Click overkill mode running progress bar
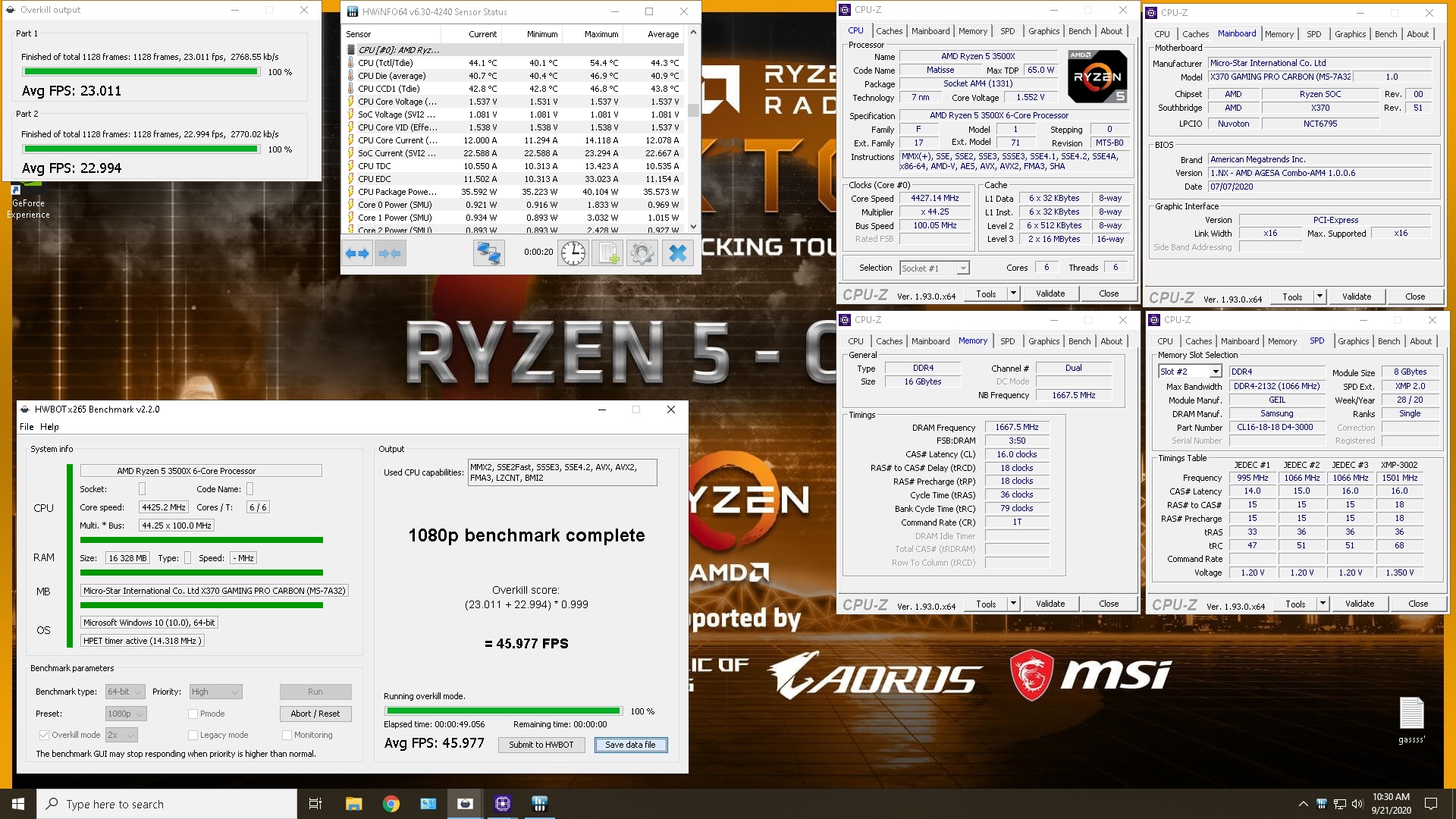1456x819 pixels. pos(504,711)
